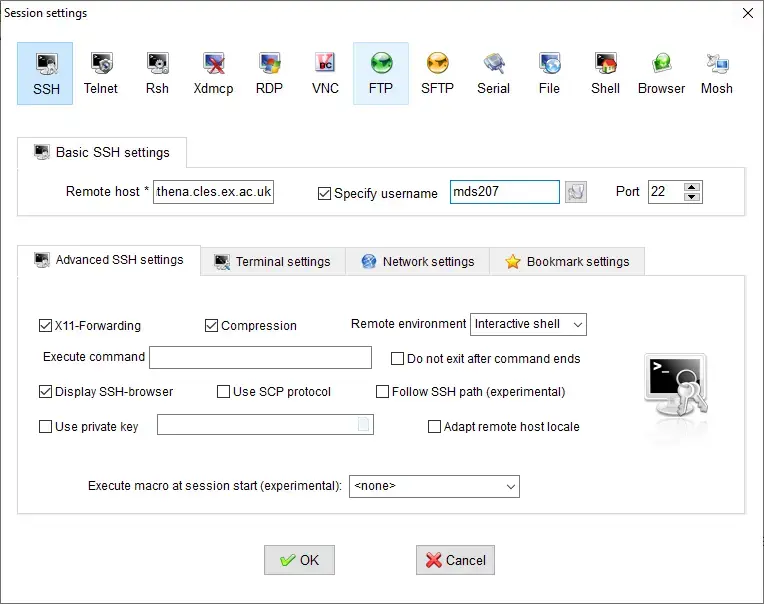Open credentials manager icon beside username
The height and width of the screenshot is (604, 764).
point(575,192)
